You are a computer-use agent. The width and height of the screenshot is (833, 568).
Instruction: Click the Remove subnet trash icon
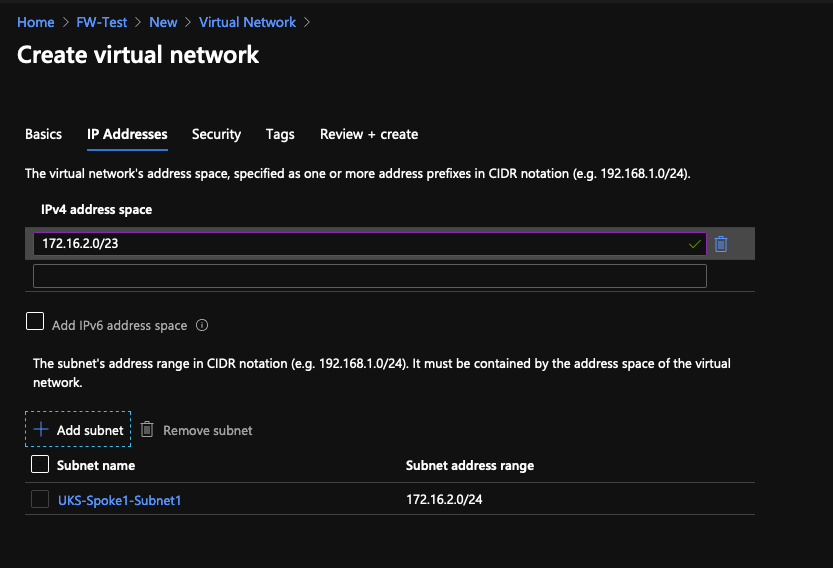click(x=147, y=429)
